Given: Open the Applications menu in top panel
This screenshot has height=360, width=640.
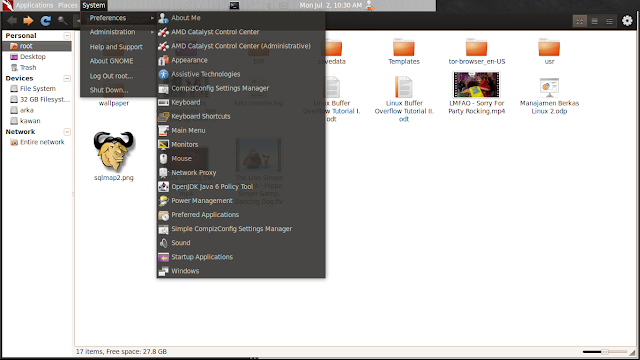Looking at the screenshot, I should pos(34,5).
